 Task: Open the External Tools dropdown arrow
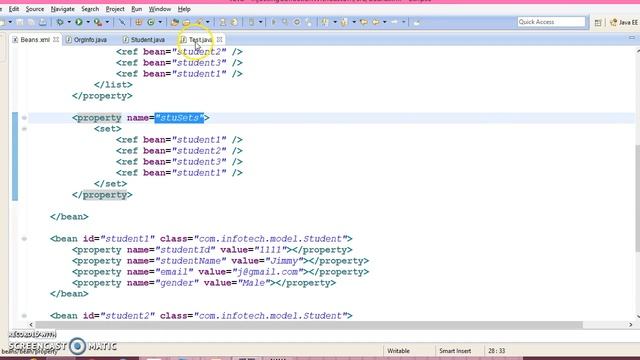click(x=107, y=22)
